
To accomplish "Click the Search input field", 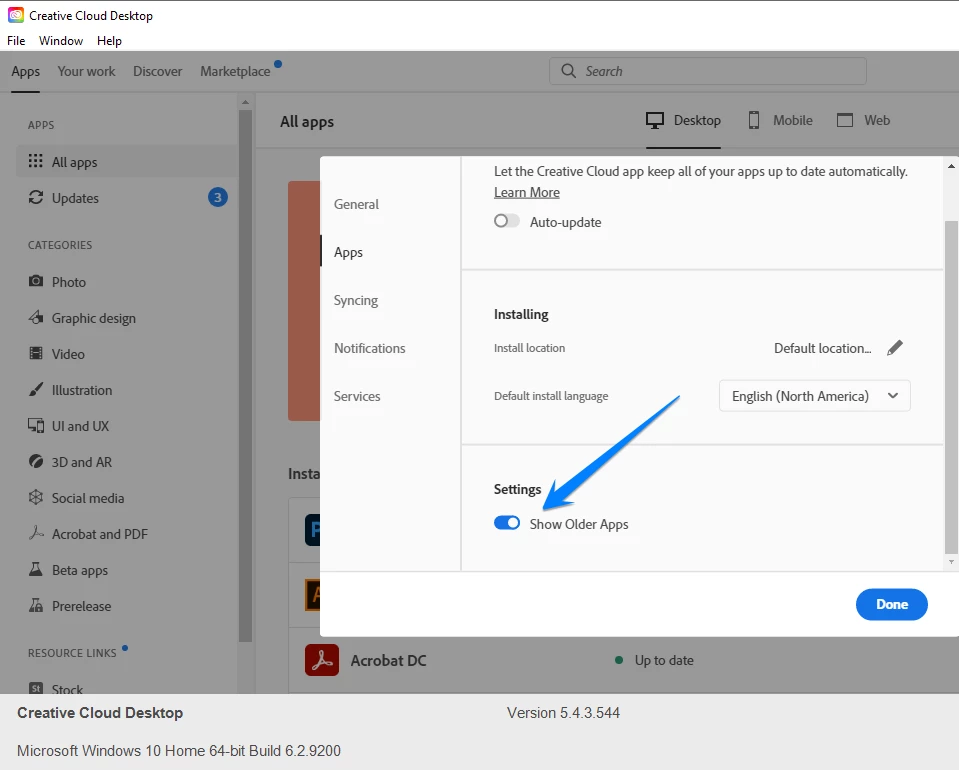I will pyautogui.click(x=708, y=71).
